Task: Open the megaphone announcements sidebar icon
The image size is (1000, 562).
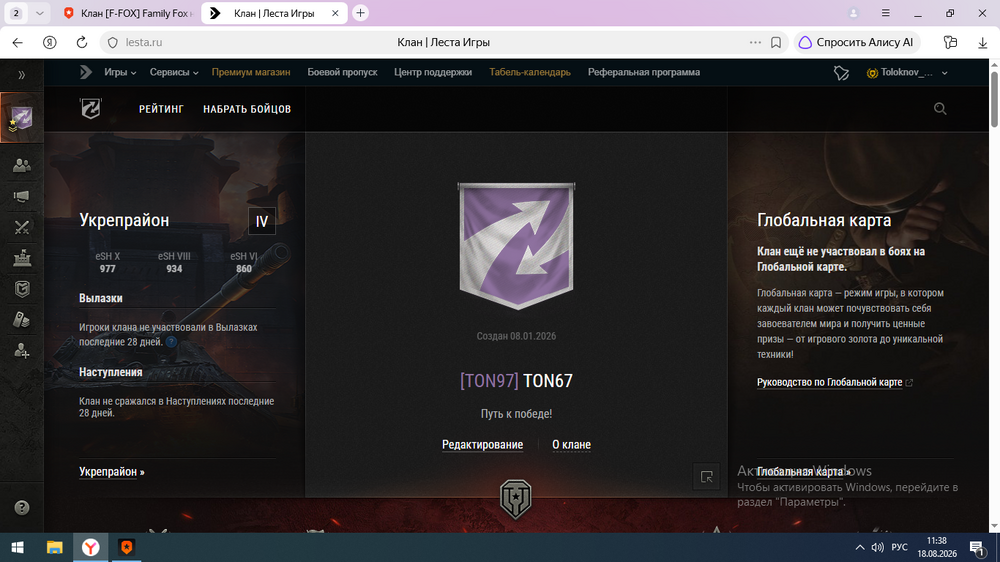Action: (22, 196)
